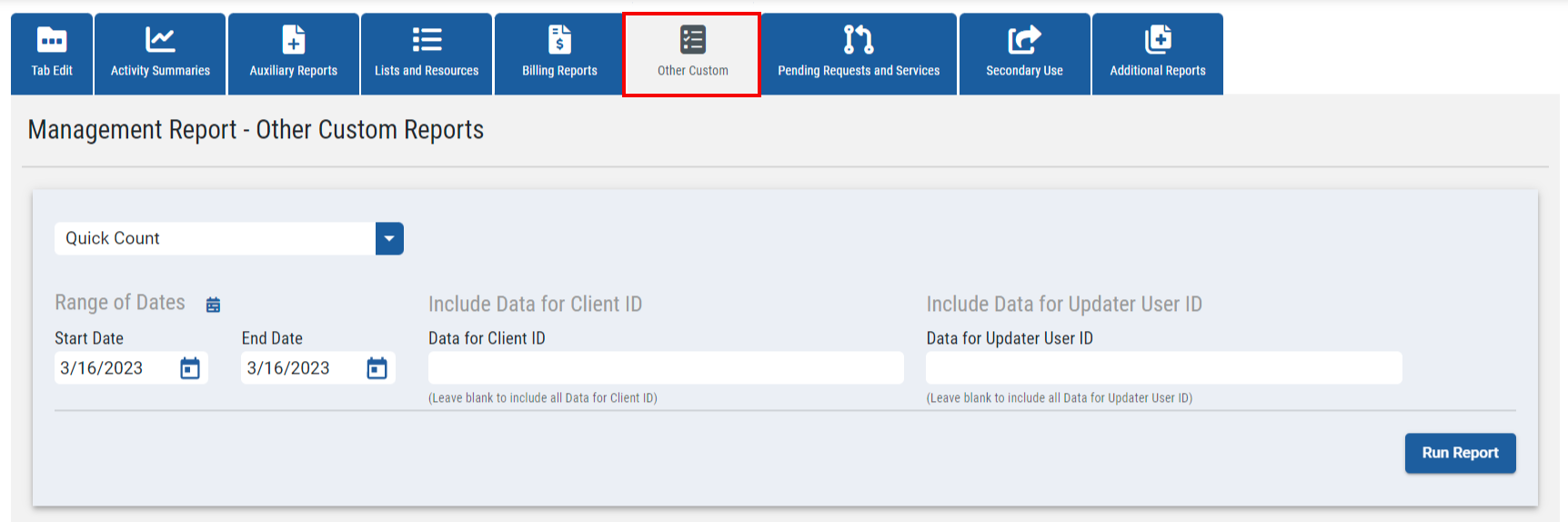Open the End Date calendar picker
Image resolution: width=1568 pixels, height=522 pixels.
377,368
